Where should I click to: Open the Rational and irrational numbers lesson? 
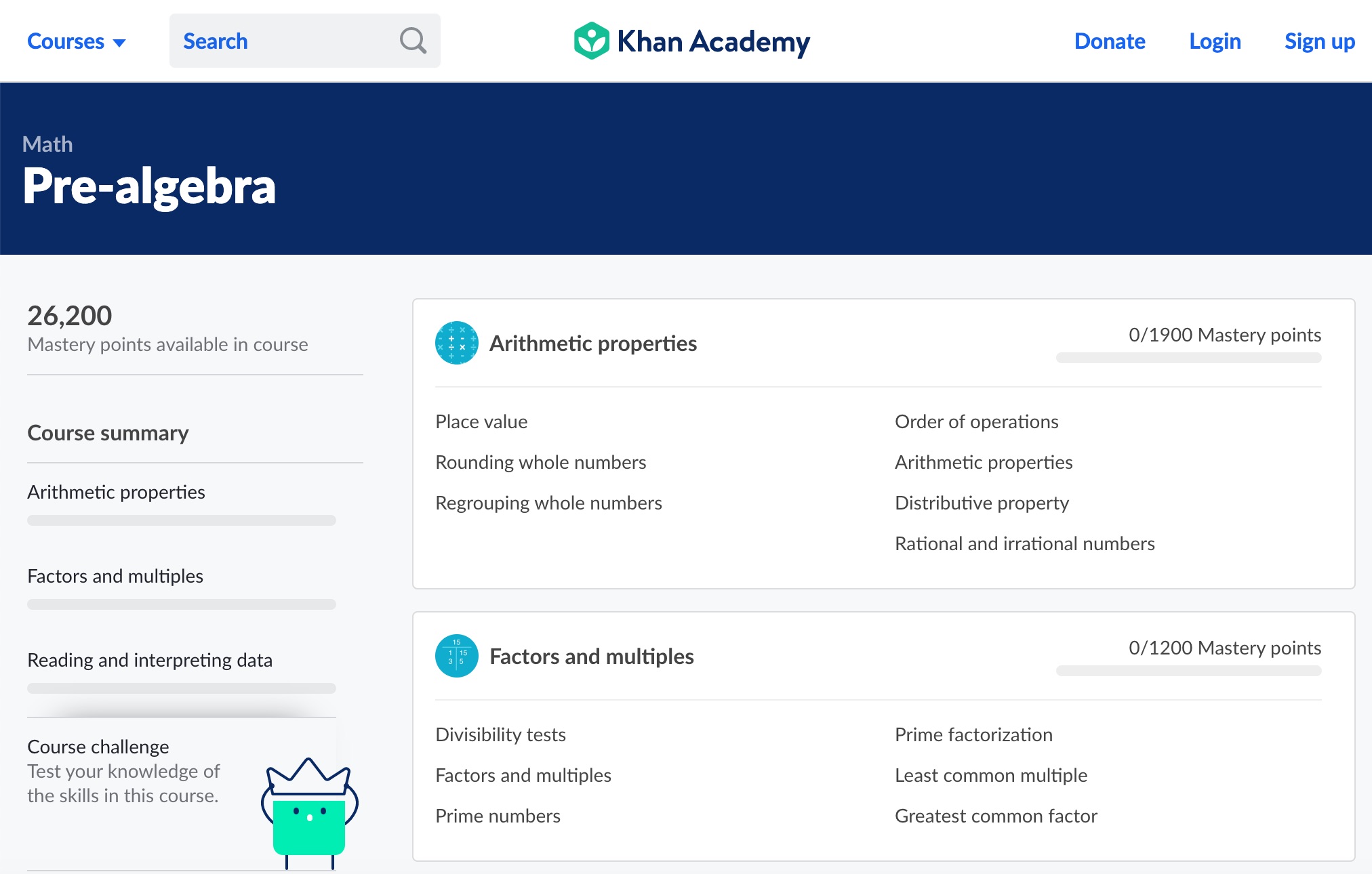[1024, 543]
